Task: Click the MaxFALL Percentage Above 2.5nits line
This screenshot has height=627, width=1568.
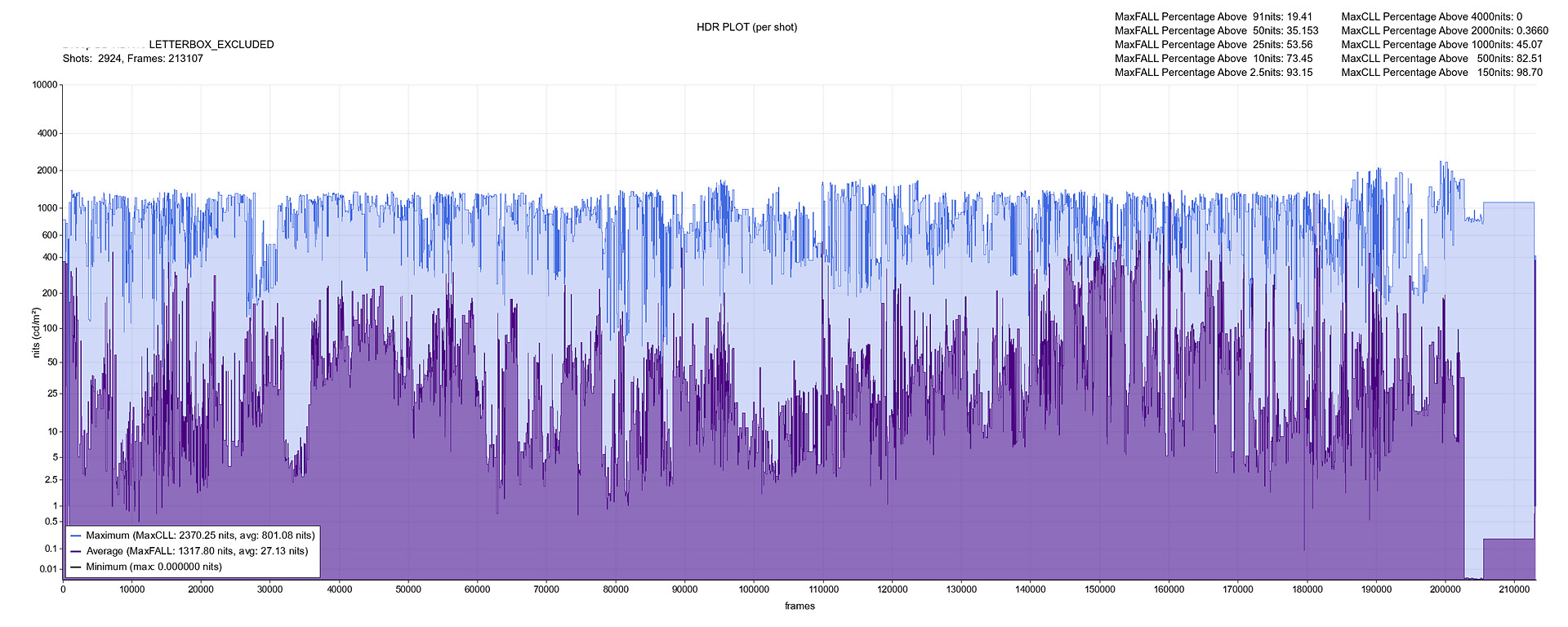Action: click(1214, 72)
